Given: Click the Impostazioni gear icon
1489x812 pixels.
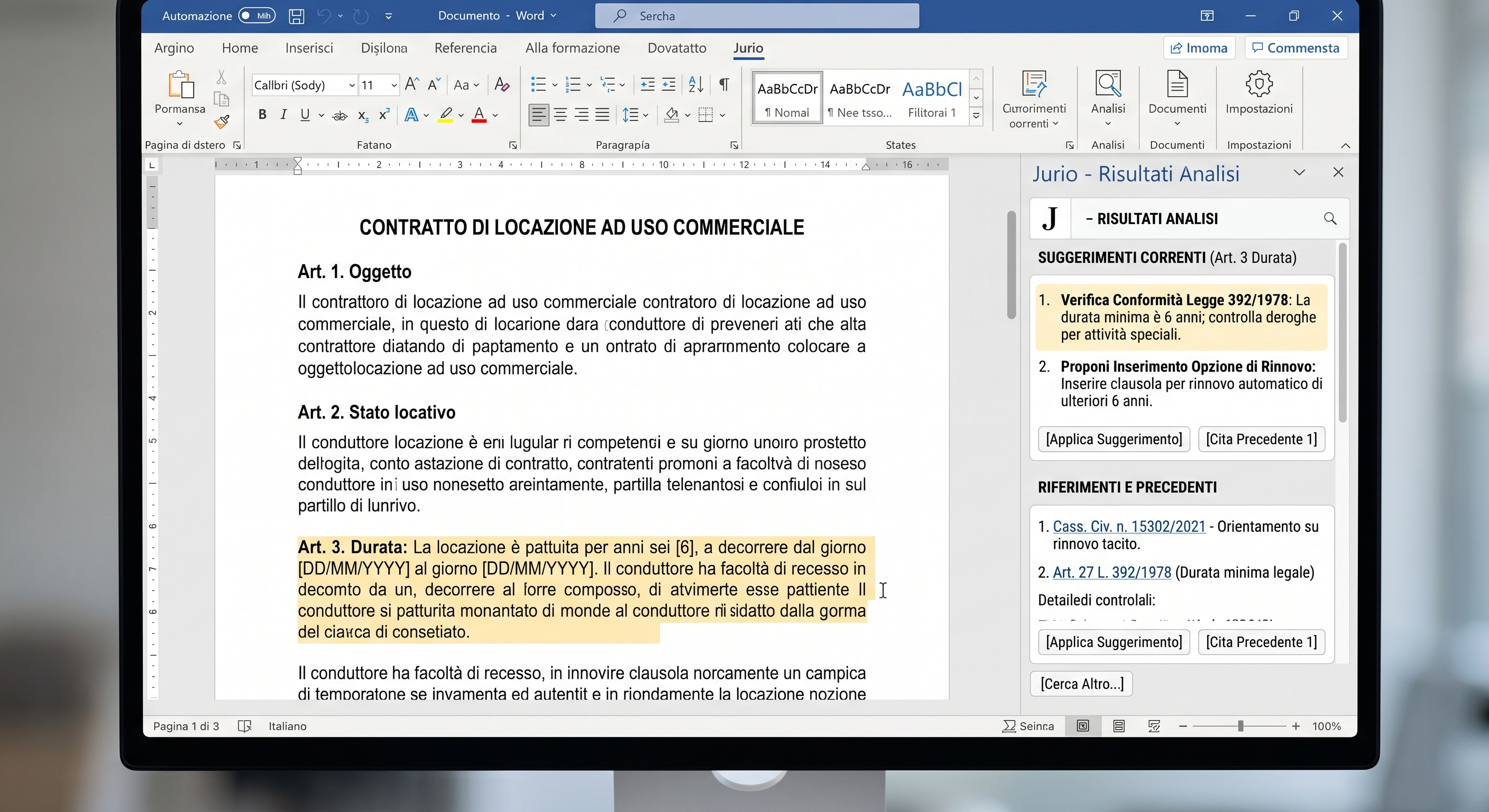Looking at the screenshot, I should tap(1259, 85).
